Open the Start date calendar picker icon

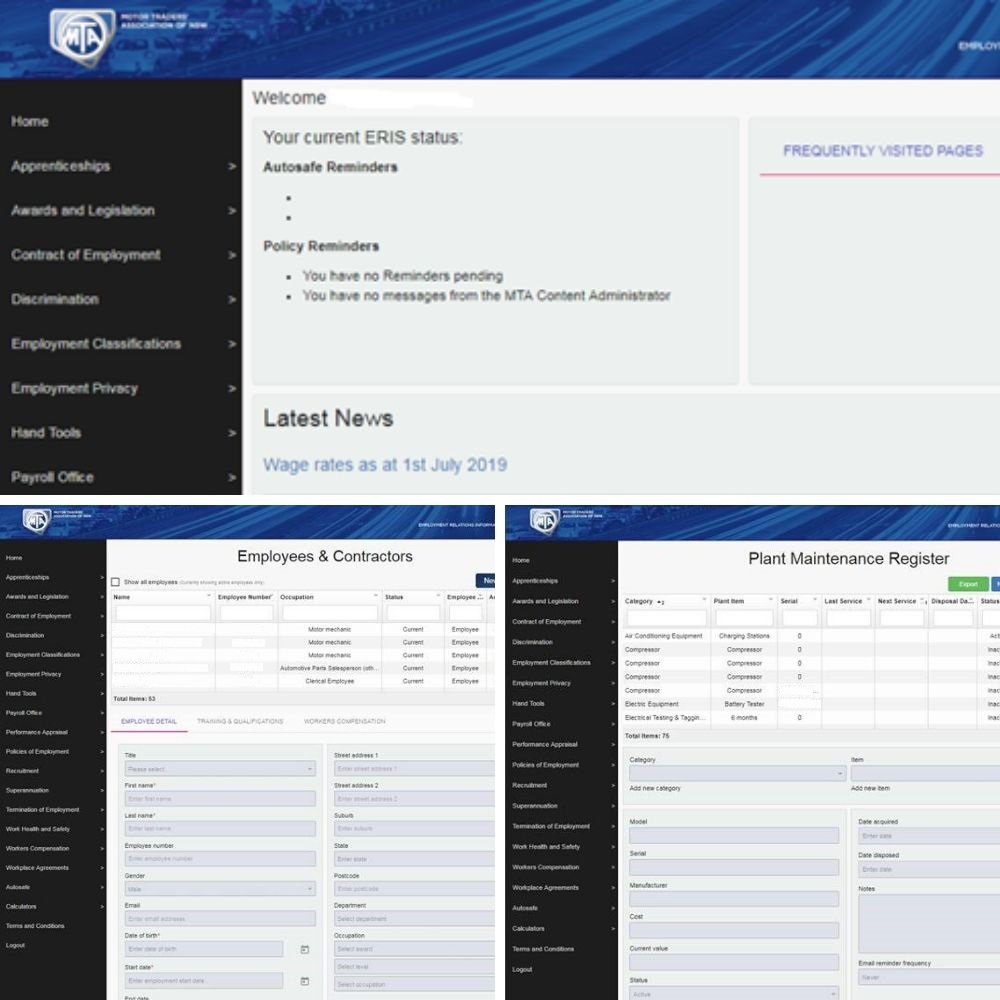305,982
